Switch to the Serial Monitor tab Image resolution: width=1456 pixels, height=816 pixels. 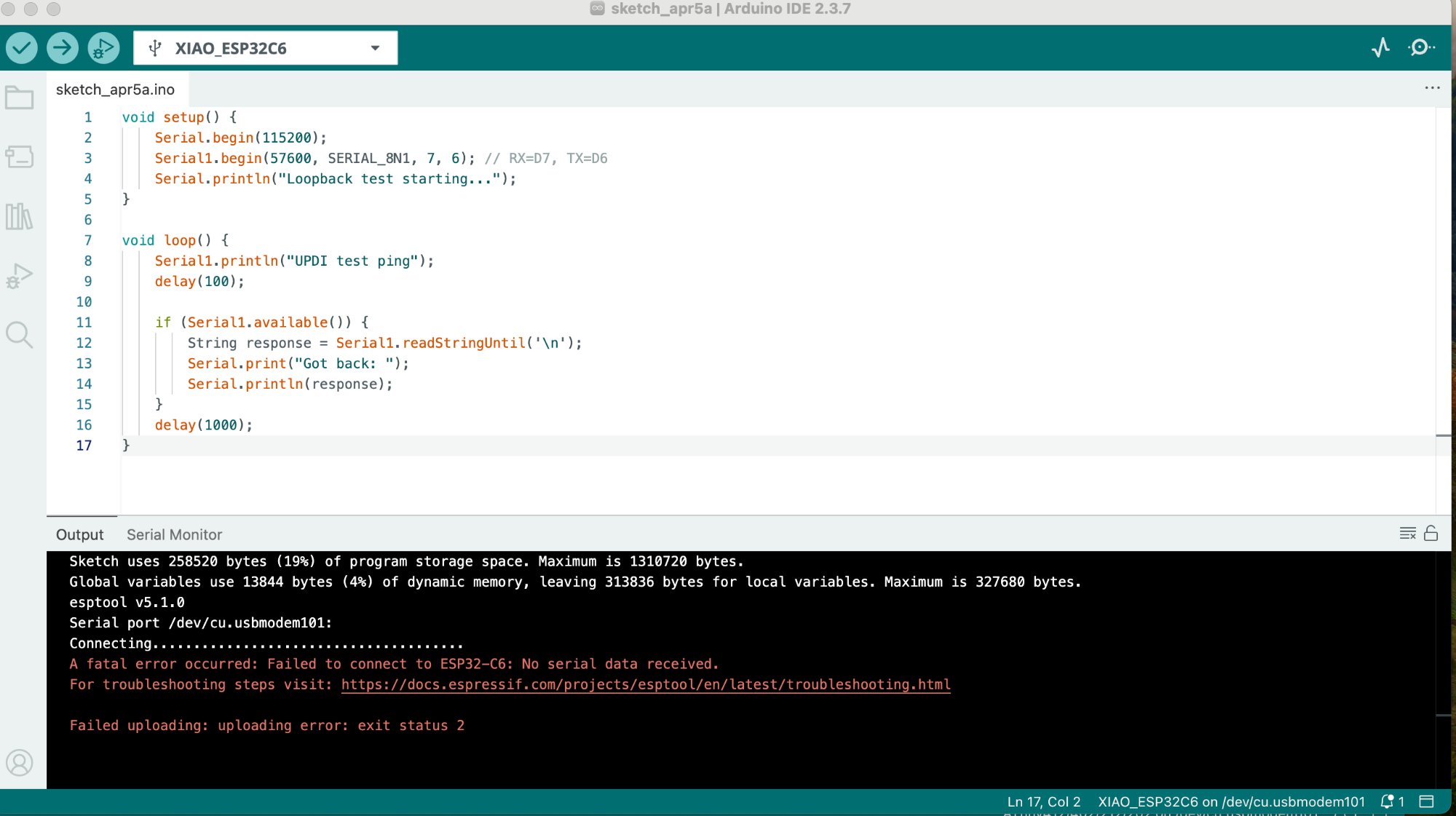(174, 534)
